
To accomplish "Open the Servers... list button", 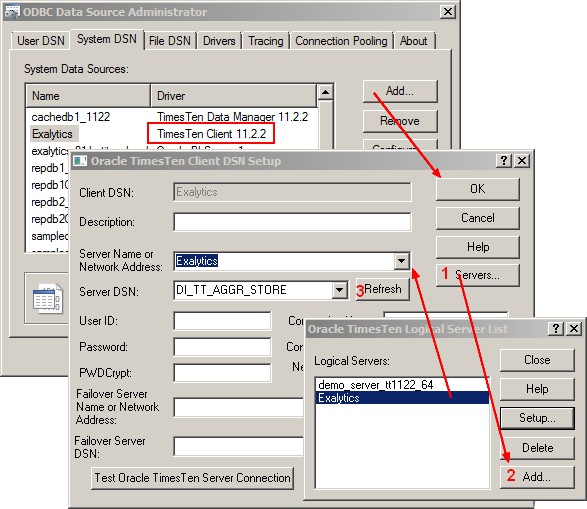I will [478, 275].
